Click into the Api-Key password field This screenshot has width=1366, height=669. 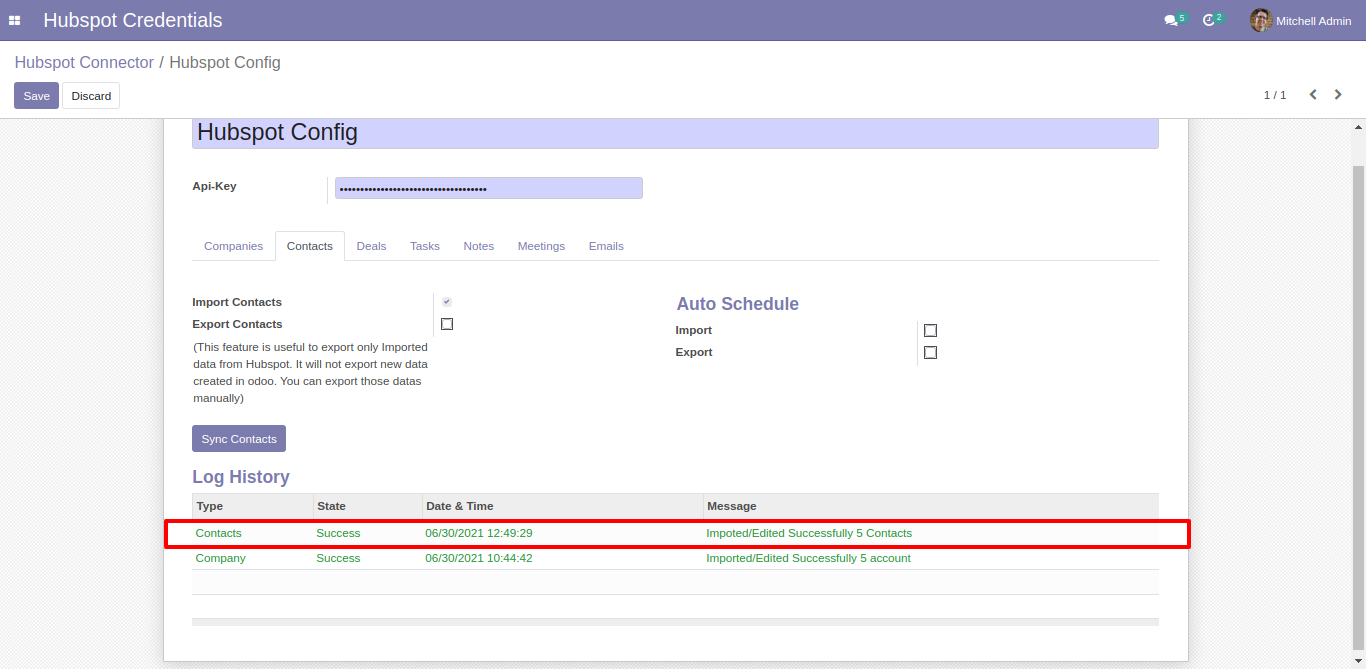[x=489, y=188]
